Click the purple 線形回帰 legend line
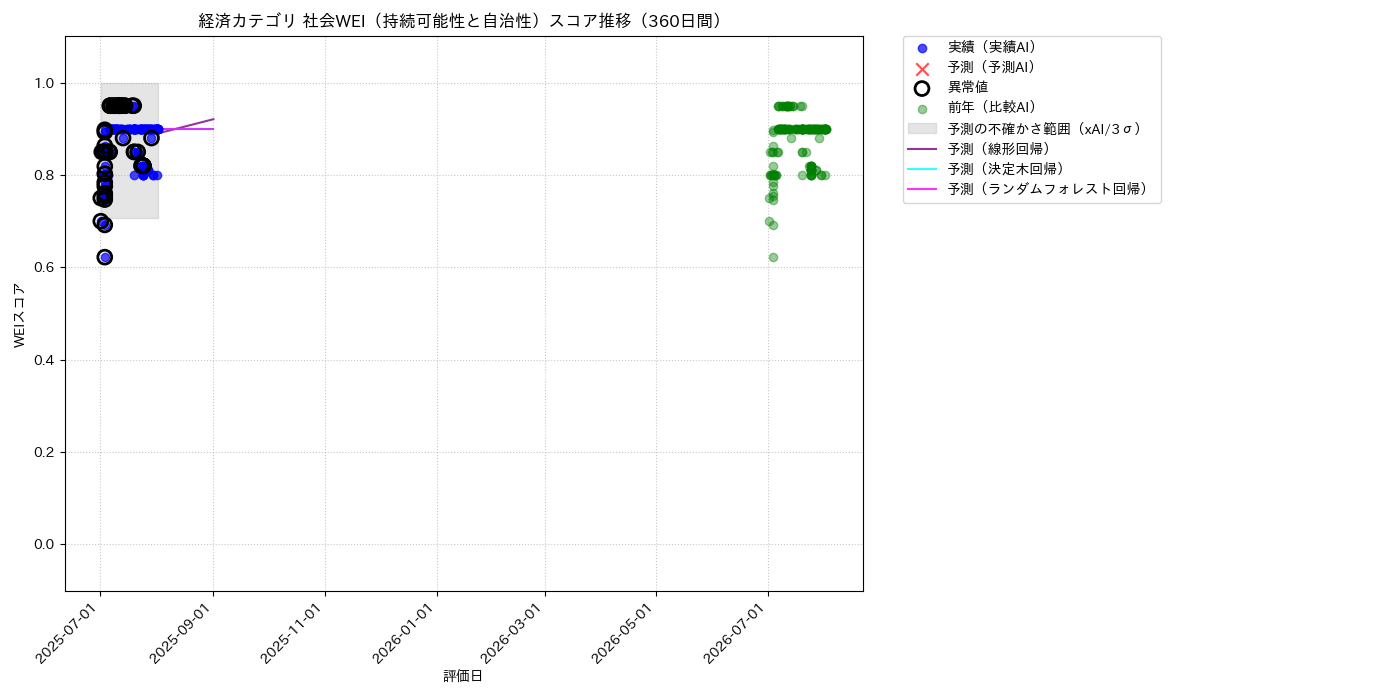This screenshot has height=700, width=1400. tap(922, 149)
